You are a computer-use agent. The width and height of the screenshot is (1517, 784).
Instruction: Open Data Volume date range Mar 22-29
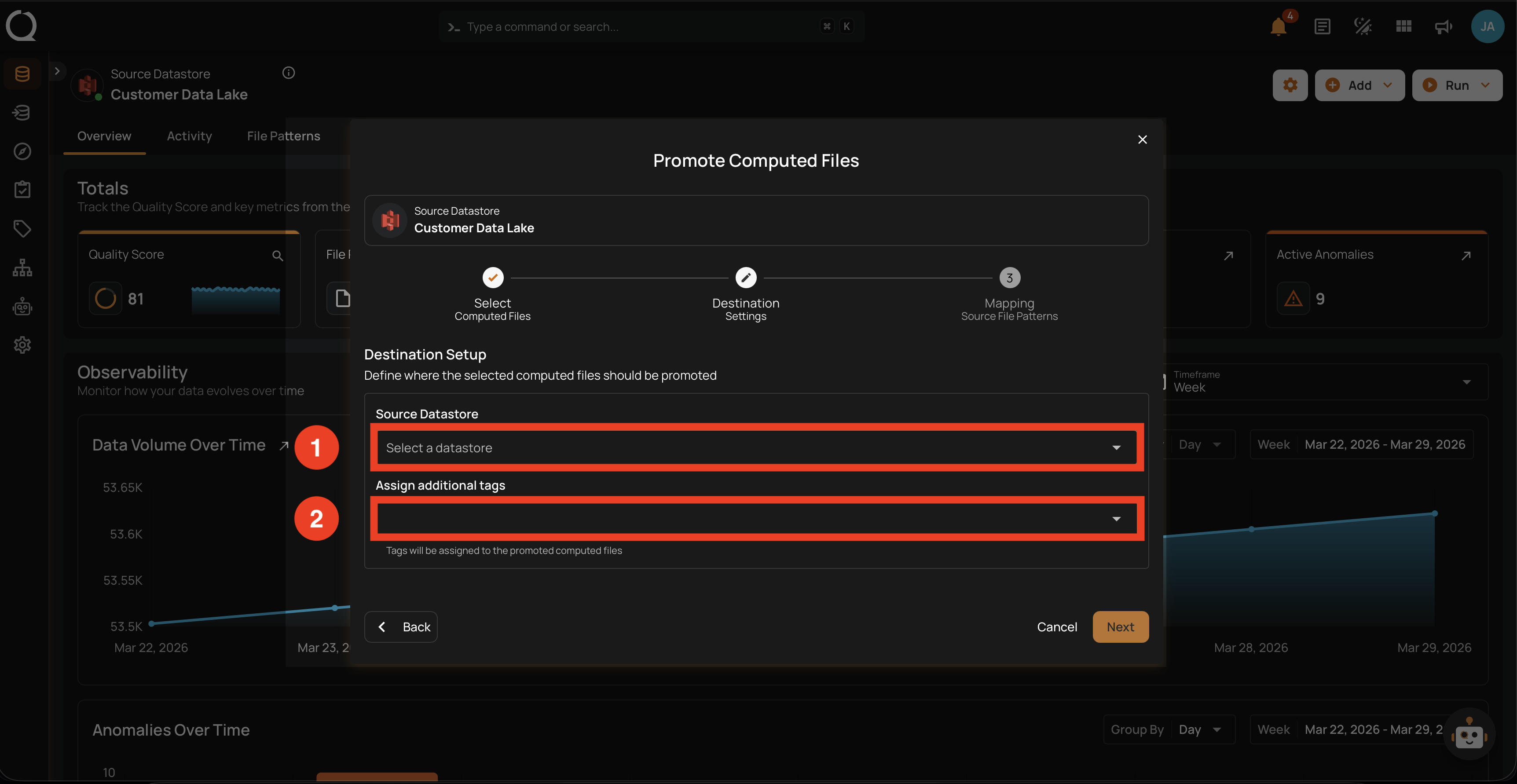1362,445
